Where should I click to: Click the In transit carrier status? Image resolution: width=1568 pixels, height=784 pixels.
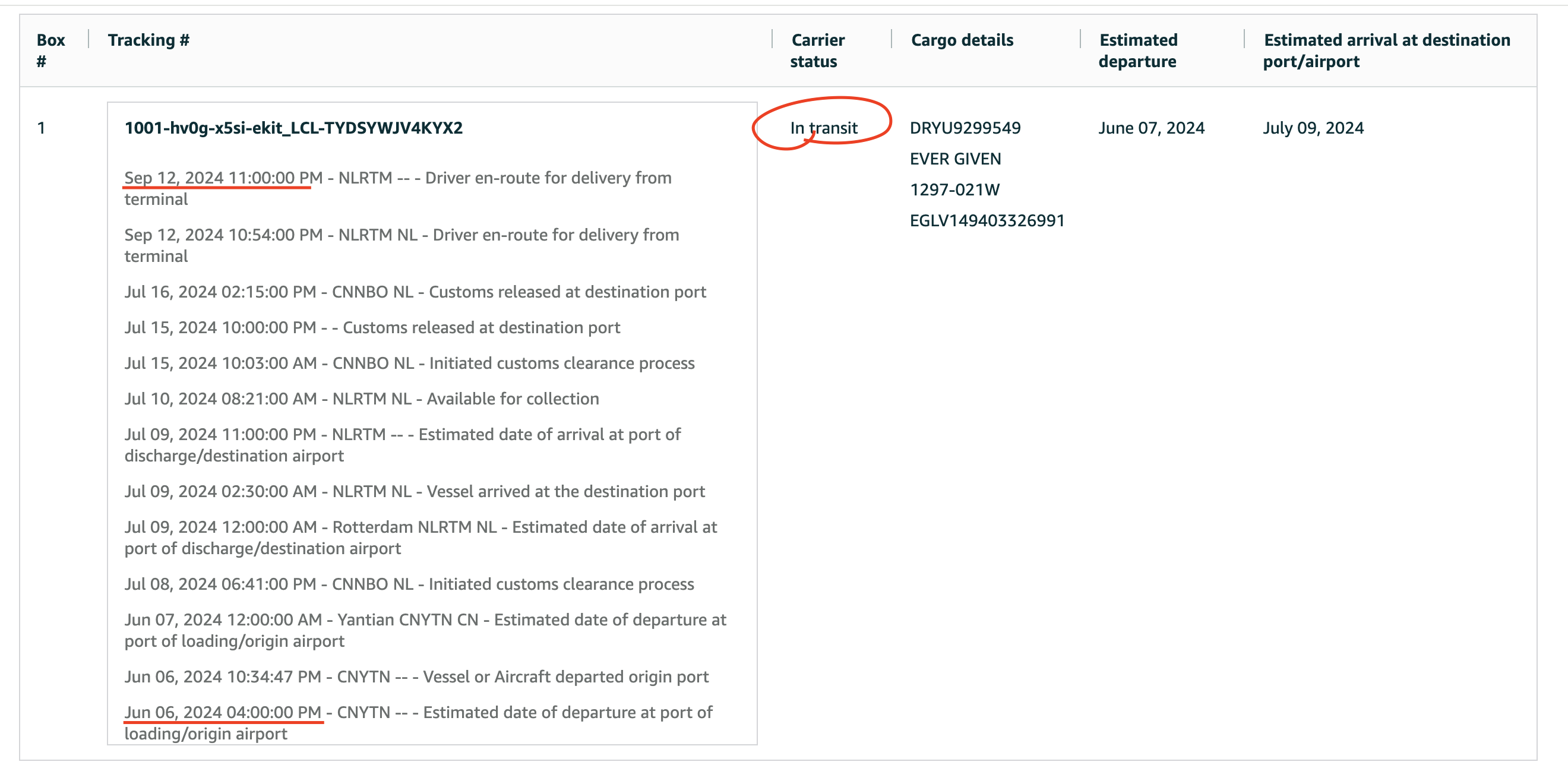pyautogui.click(x=824, y=128)
